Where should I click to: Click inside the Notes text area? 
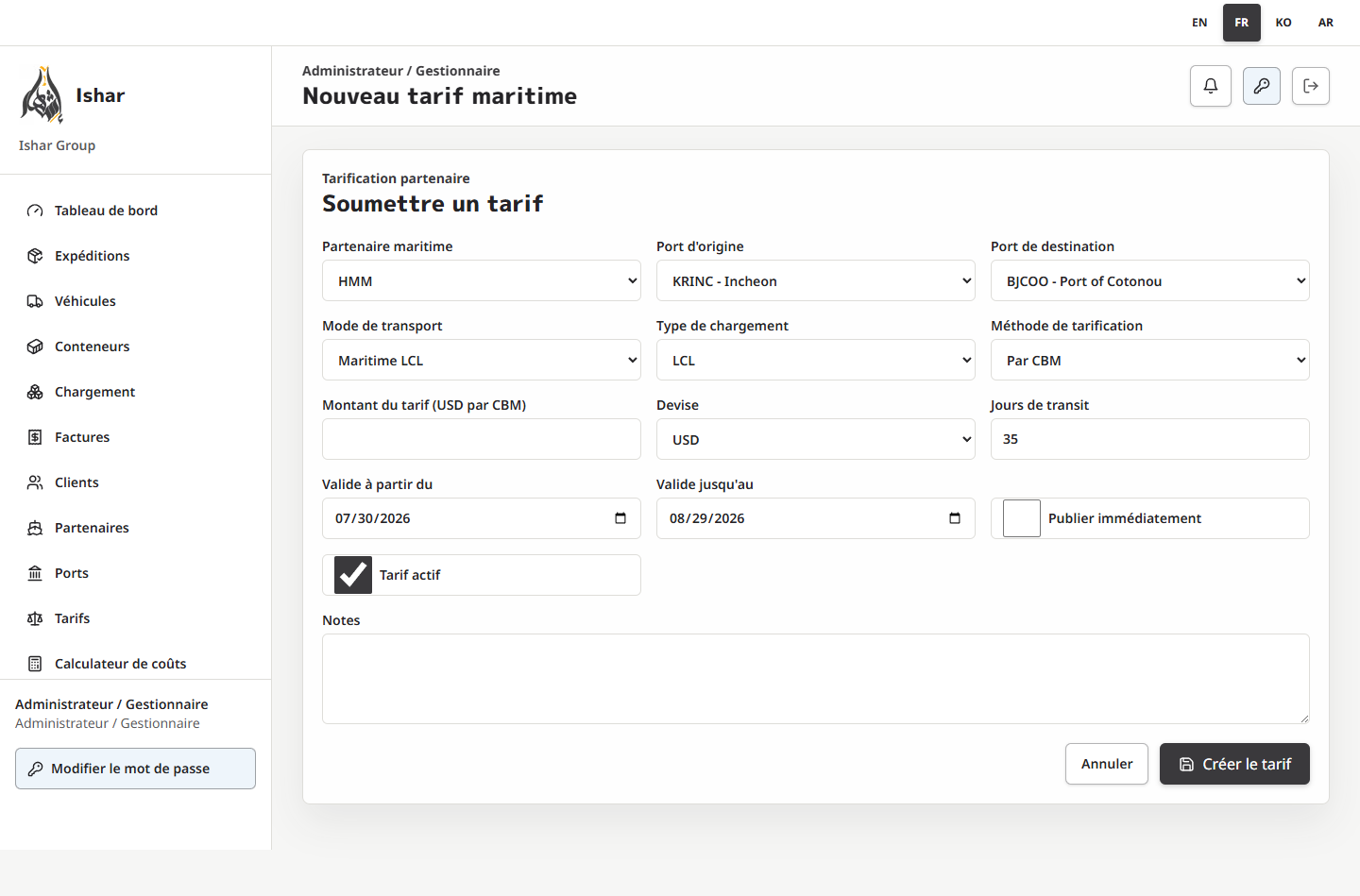816,679
